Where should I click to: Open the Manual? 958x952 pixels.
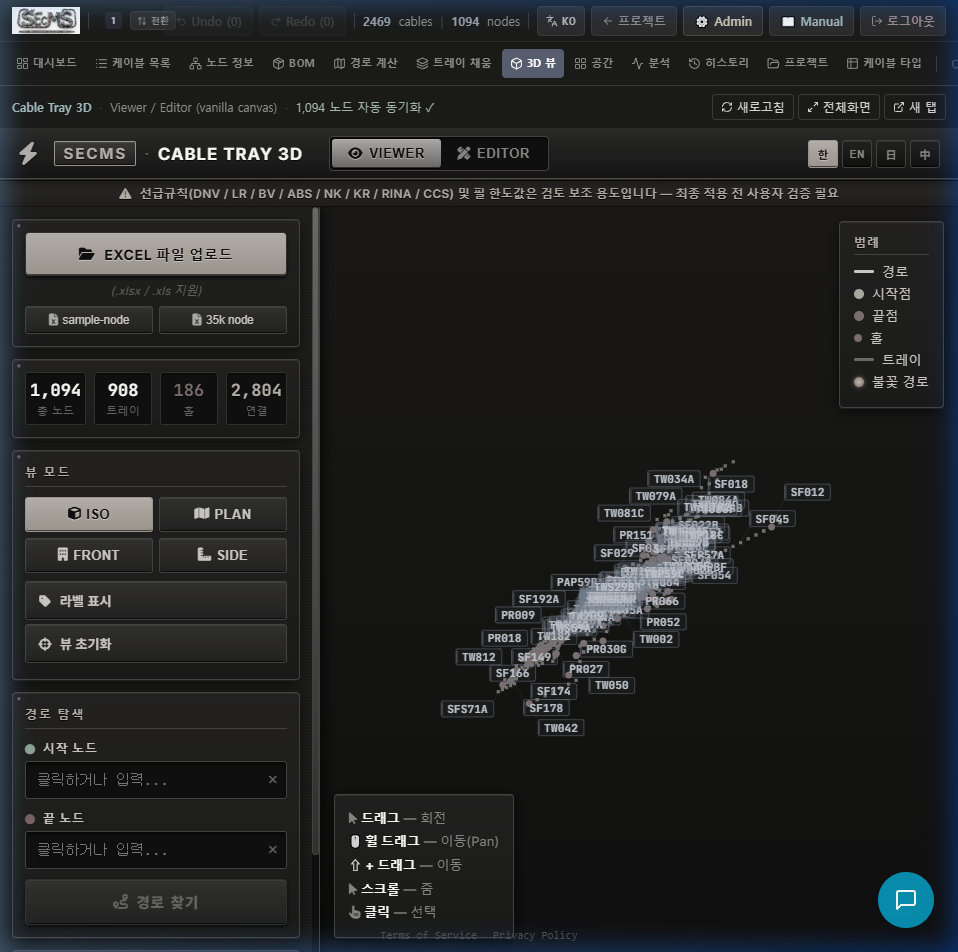pos(811,21)
